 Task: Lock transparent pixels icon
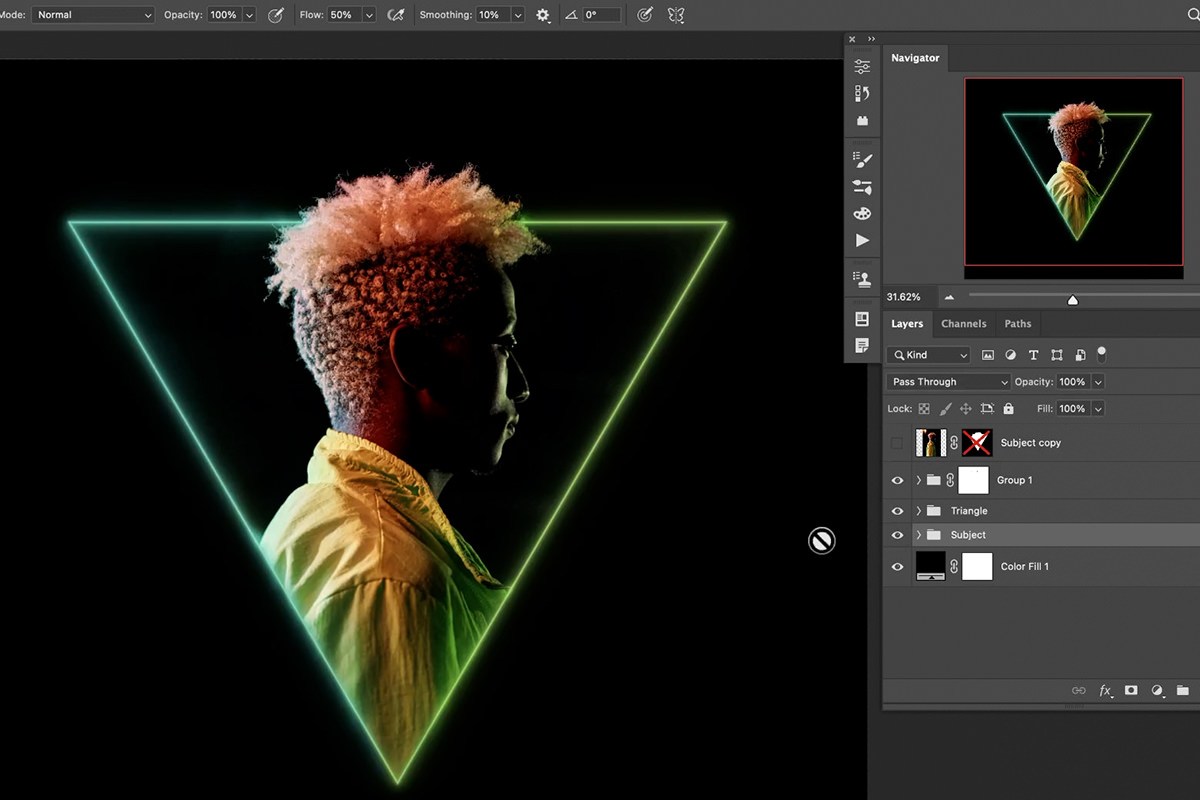(924, 409)
